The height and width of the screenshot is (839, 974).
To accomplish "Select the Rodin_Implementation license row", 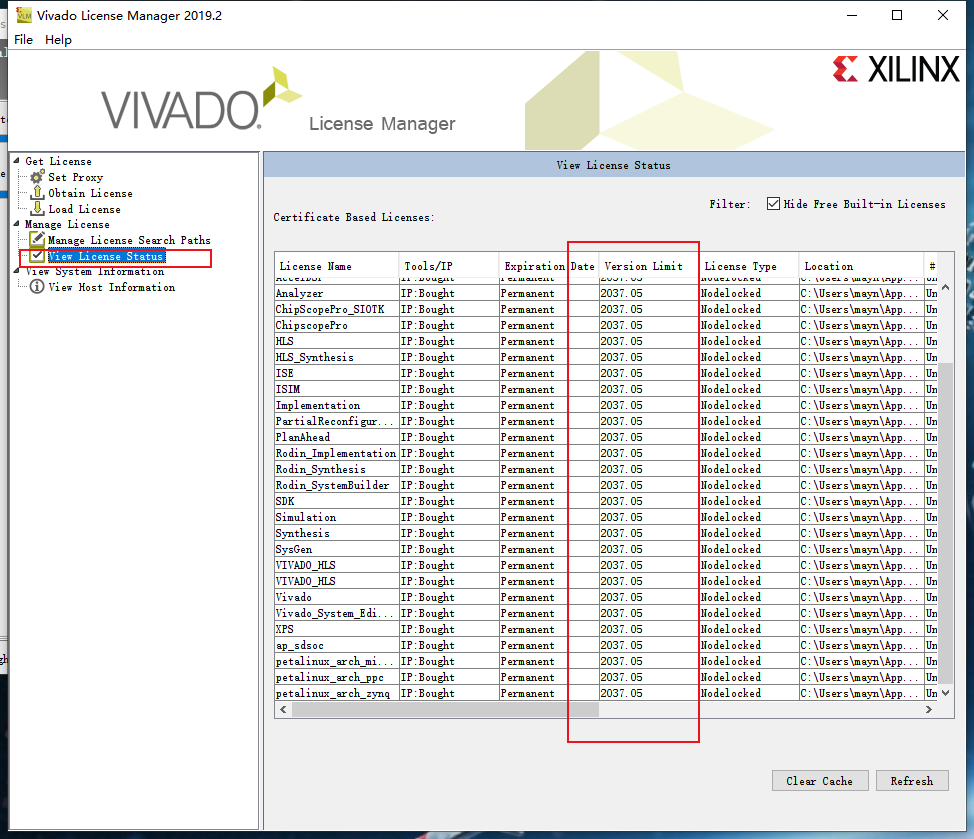I will [x=606, y=453].
